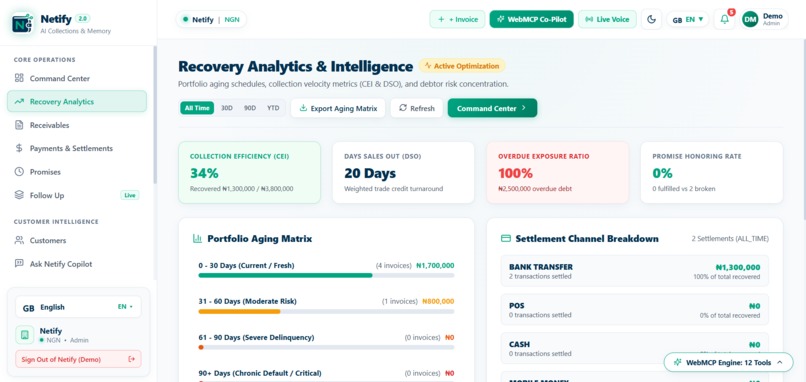Image resolution: width=806 pixels, height=382 pixels.
Task: Switch to the YTD time range
Action: (x=273, y=108)
